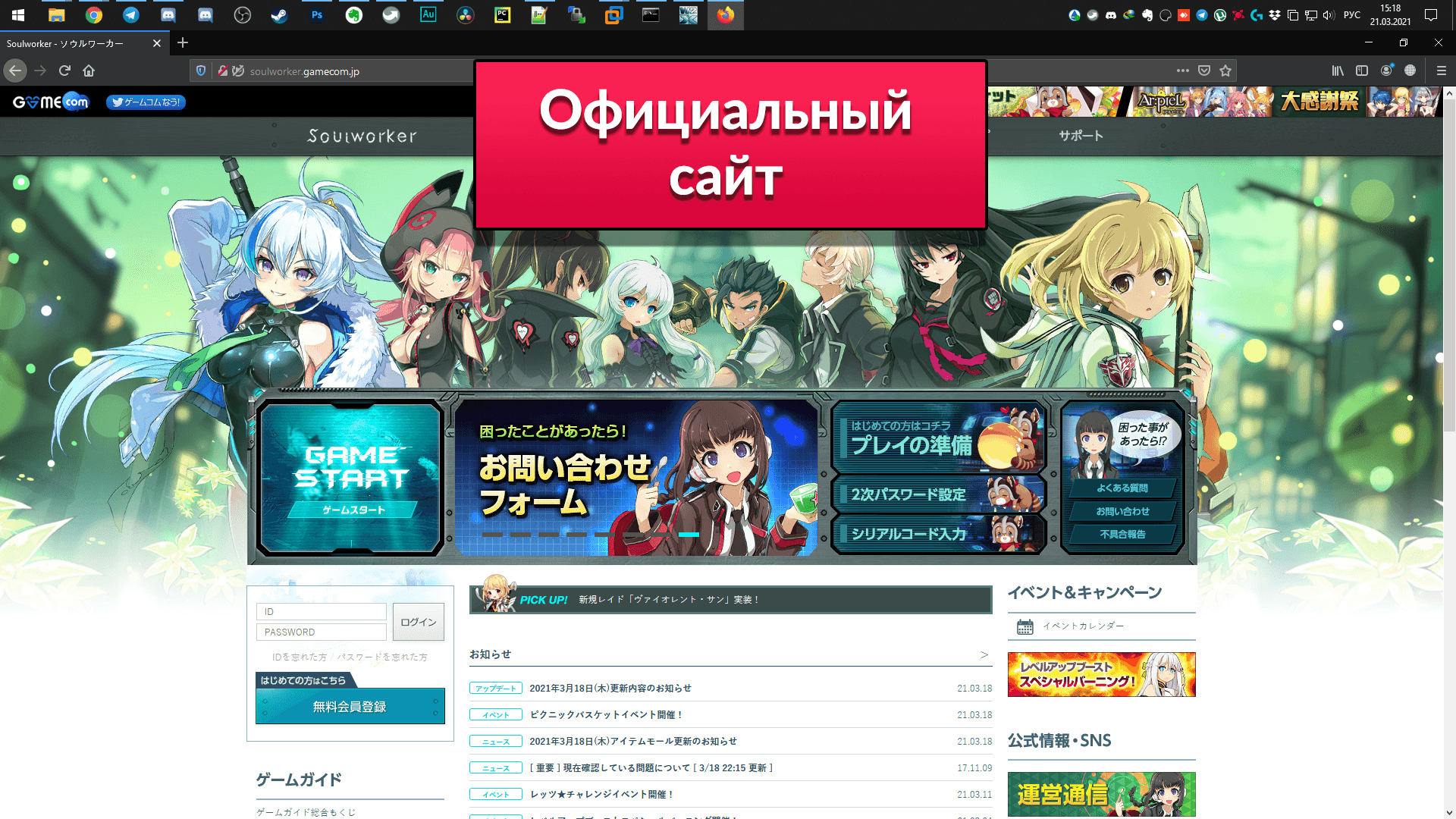
Task: Click the GAME START button
Action: pos(350,479)
